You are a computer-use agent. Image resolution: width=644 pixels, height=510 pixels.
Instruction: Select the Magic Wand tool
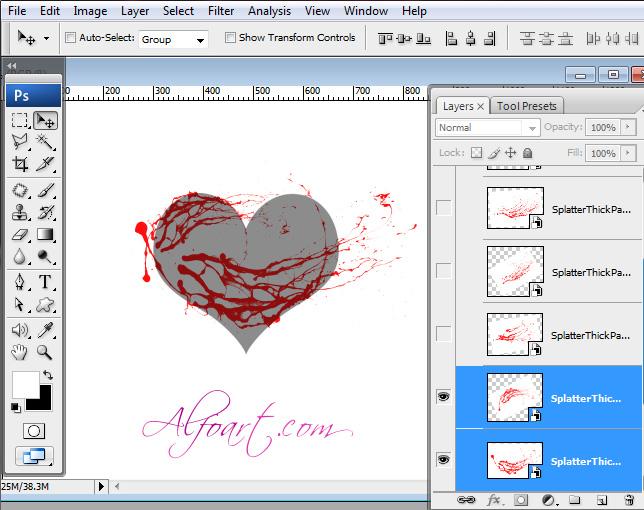[45, 142]
